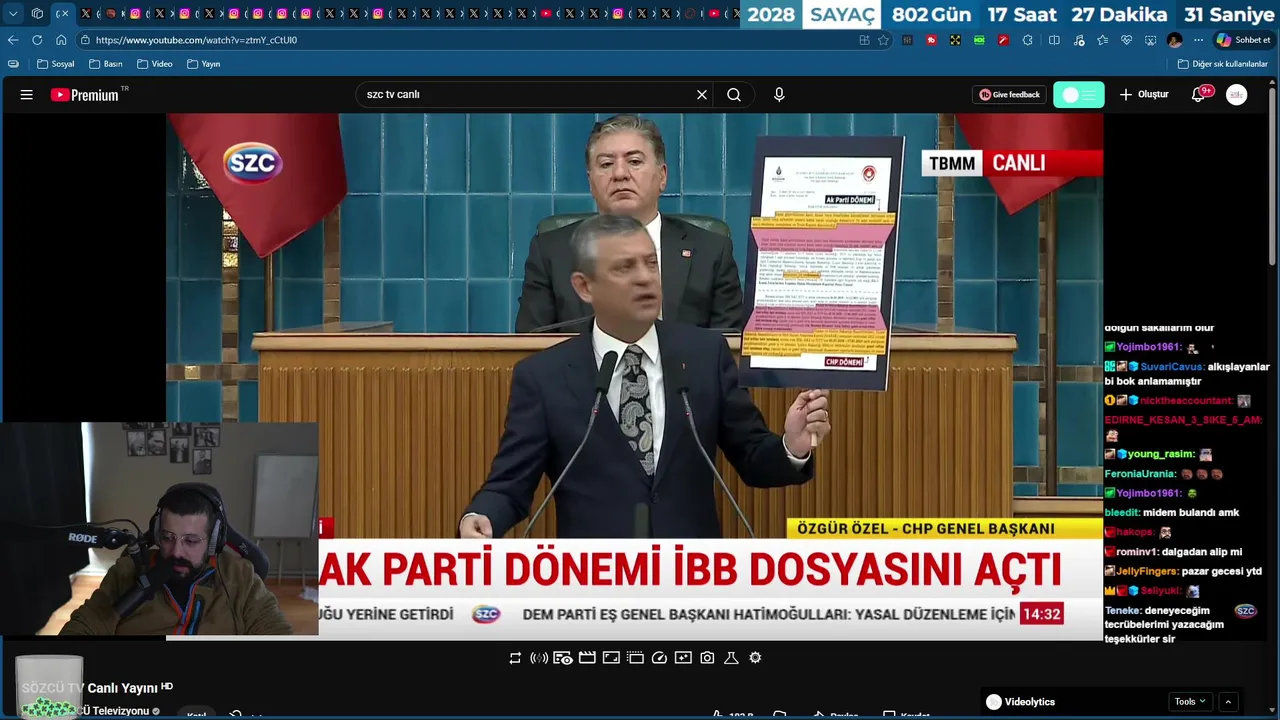Click chat user nicktheaccountant
Screen dimensions: 1280x720
1186,400
